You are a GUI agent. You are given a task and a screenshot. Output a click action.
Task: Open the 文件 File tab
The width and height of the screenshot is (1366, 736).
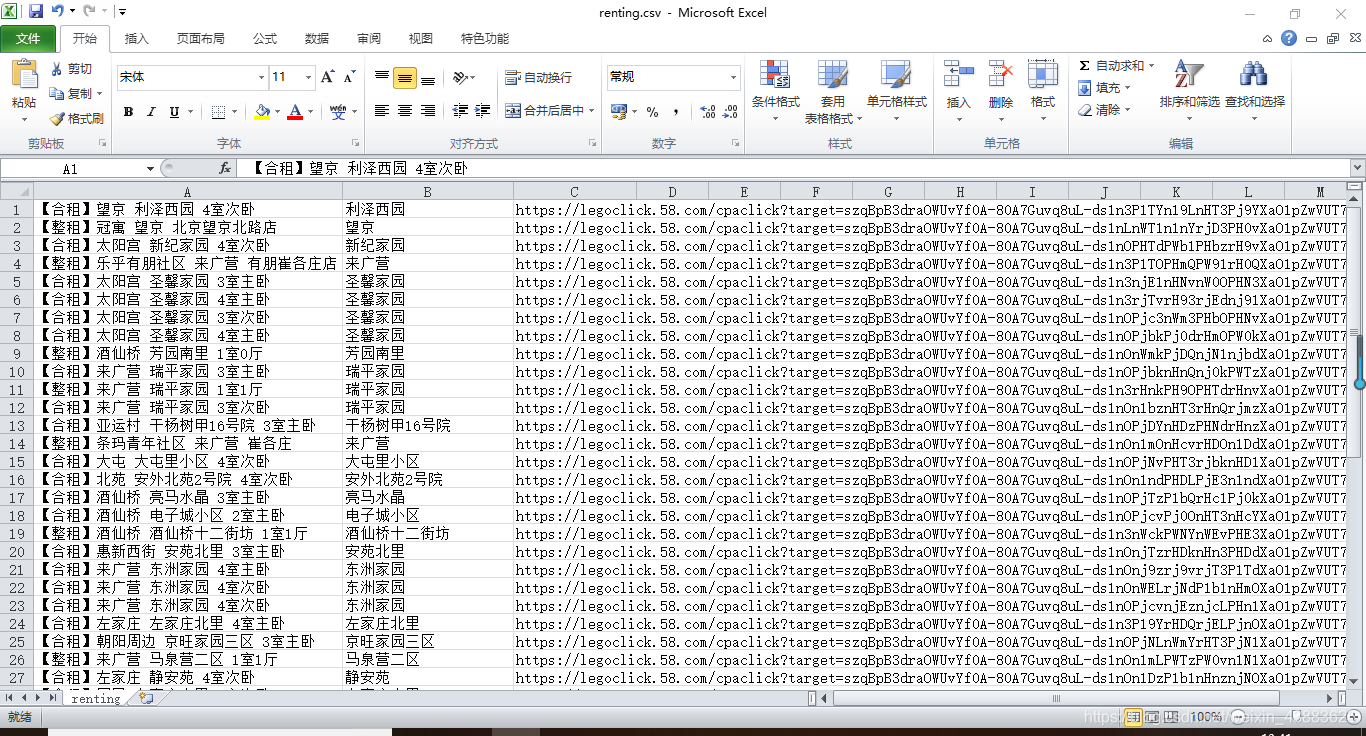pyautogui.click(x=29, y=39)
